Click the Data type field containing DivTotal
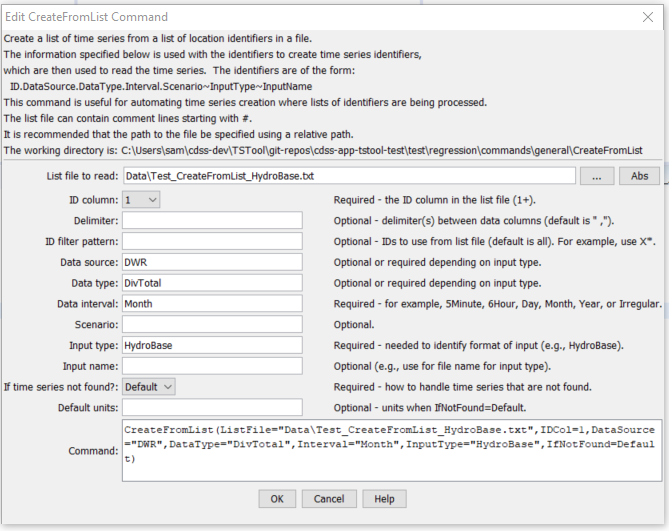669x531 pixels. [212, 283]
